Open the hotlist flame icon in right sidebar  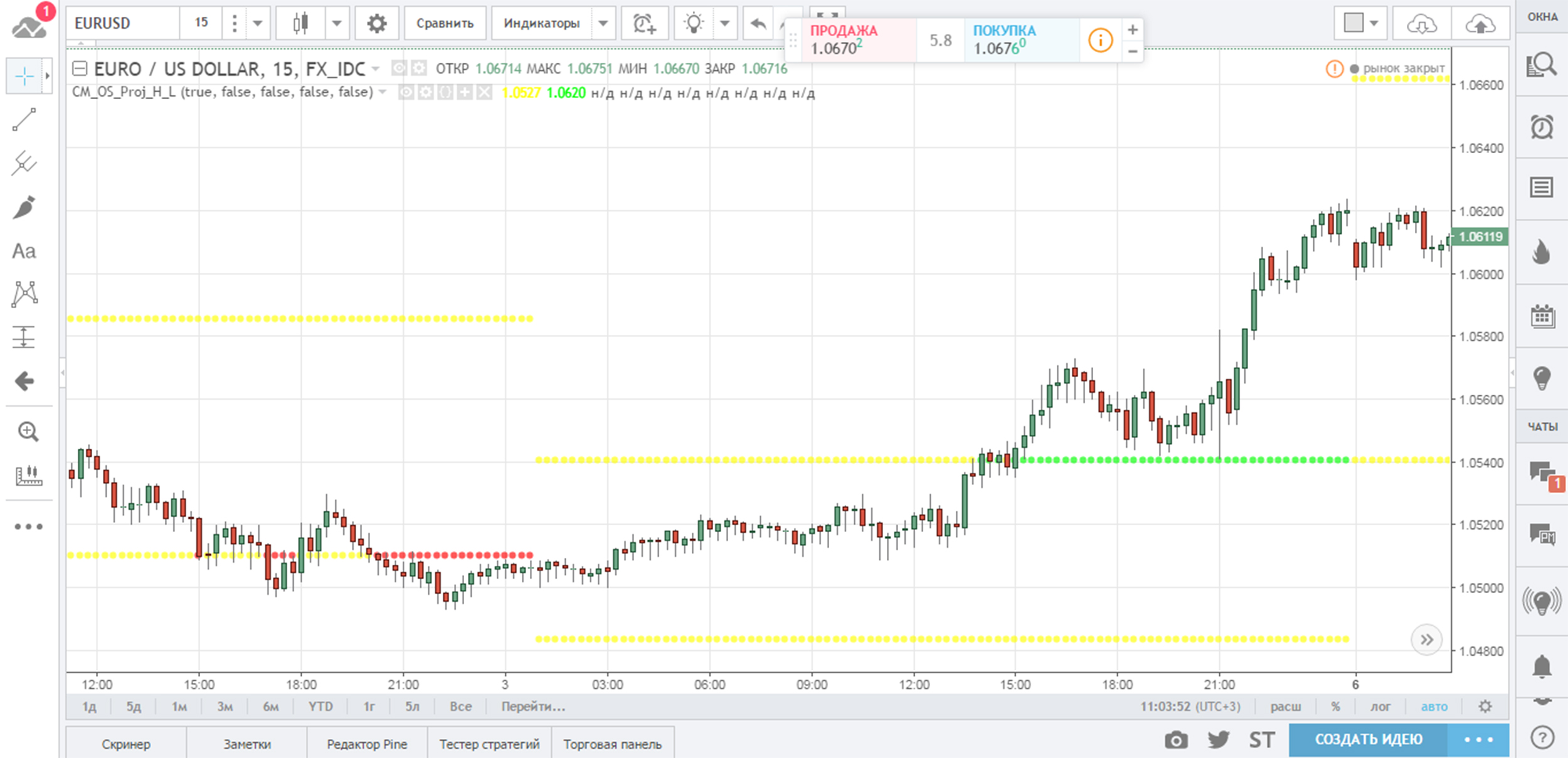tap(1542, 252)
